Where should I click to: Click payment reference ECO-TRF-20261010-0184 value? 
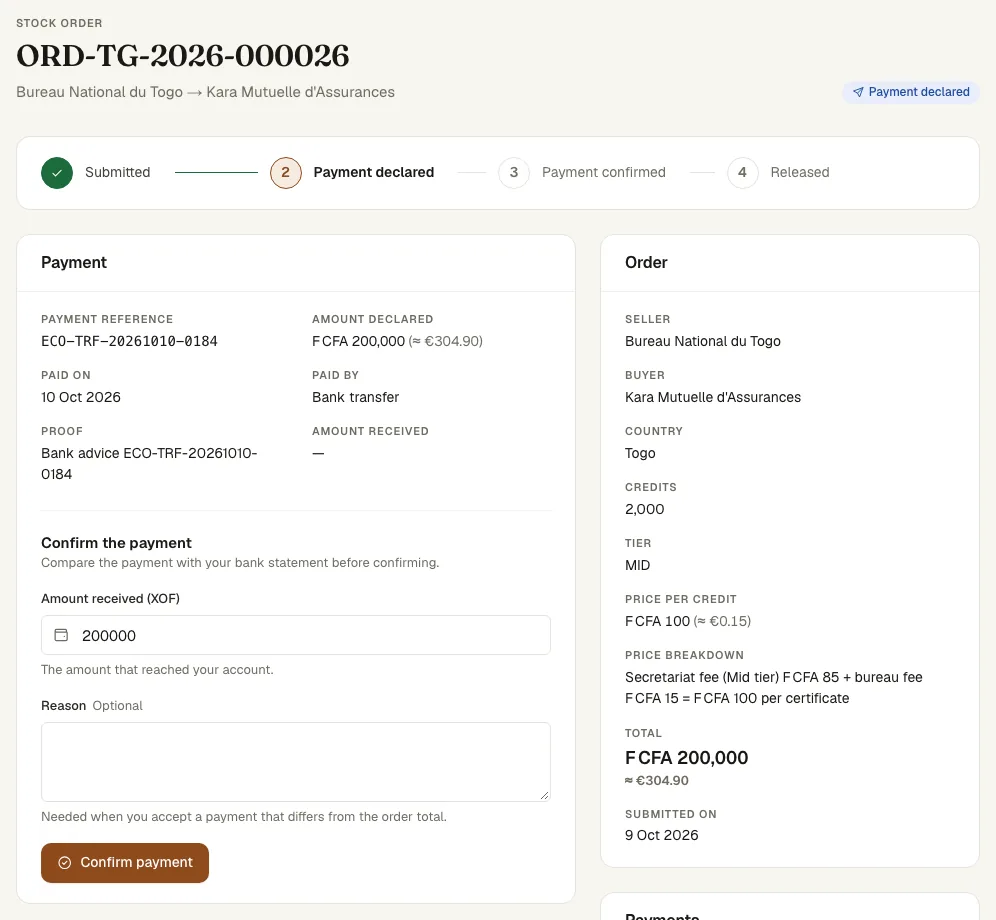[x=130, y=341]
